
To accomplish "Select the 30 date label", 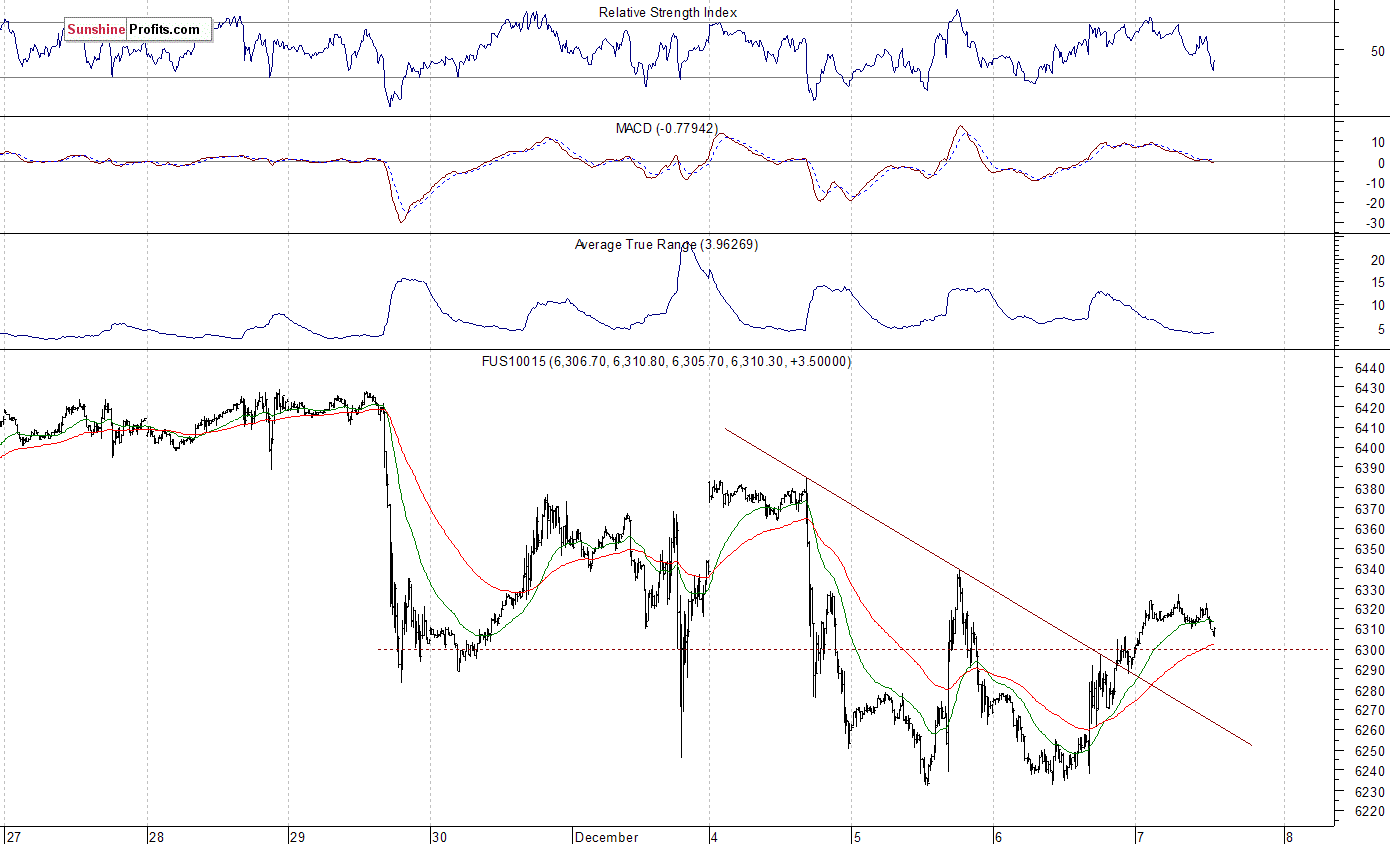I will click(439, 836).
